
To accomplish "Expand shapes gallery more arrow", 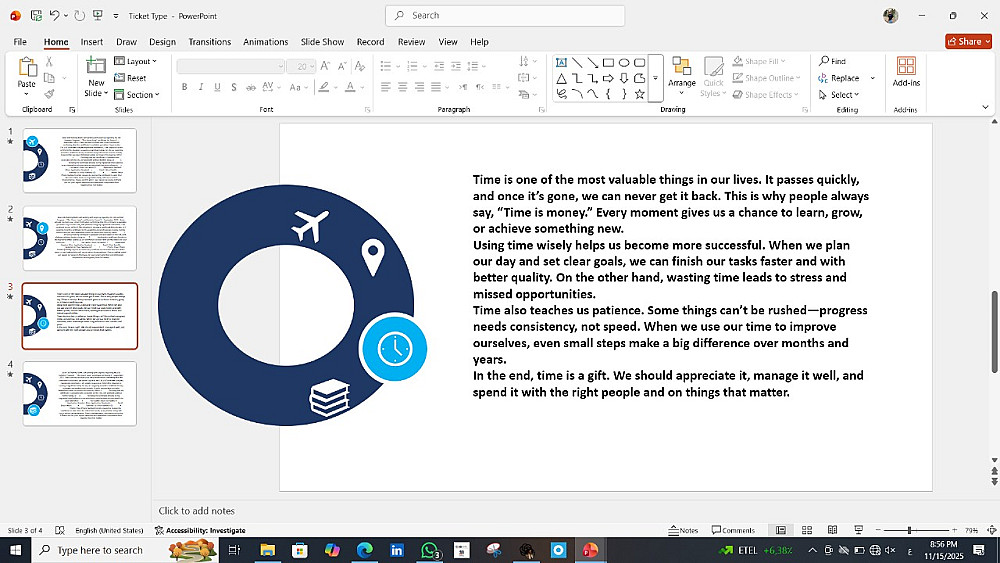I will tap(655, 78).
